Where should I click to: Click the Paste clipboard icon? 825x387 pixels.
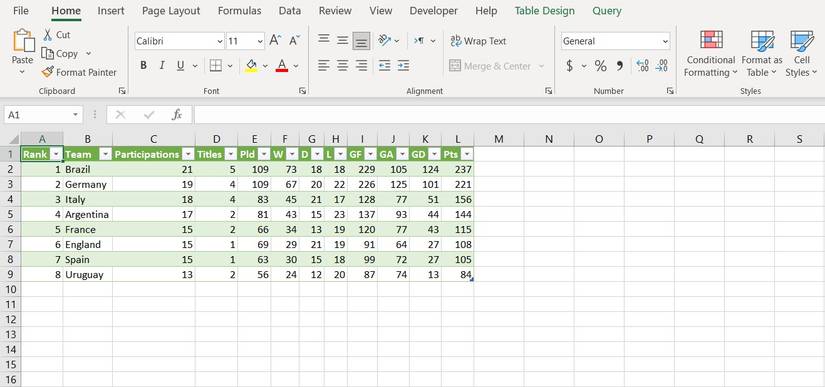[x=23, y=40]
